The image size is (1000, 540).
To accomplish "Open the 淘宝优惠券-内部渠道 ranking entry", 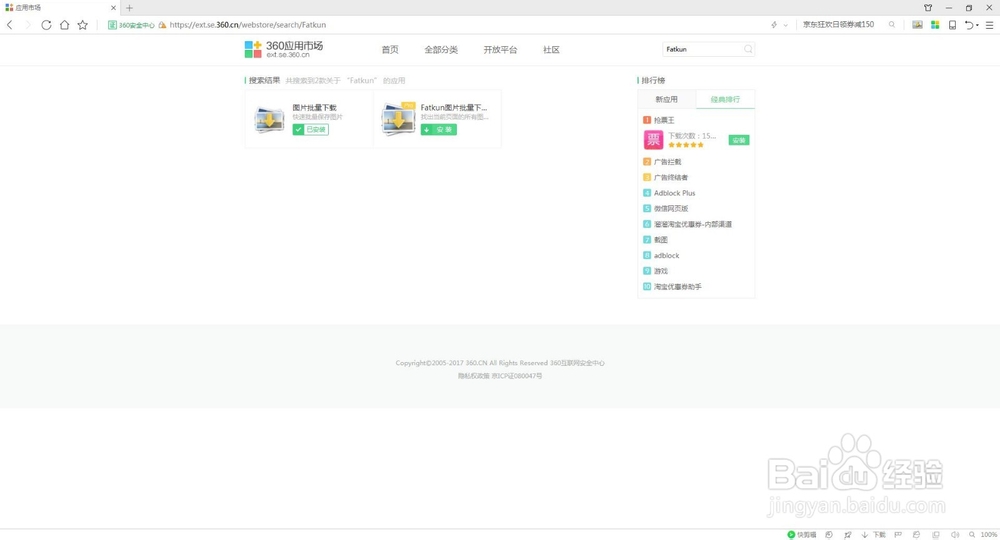I will pos(693,224).
